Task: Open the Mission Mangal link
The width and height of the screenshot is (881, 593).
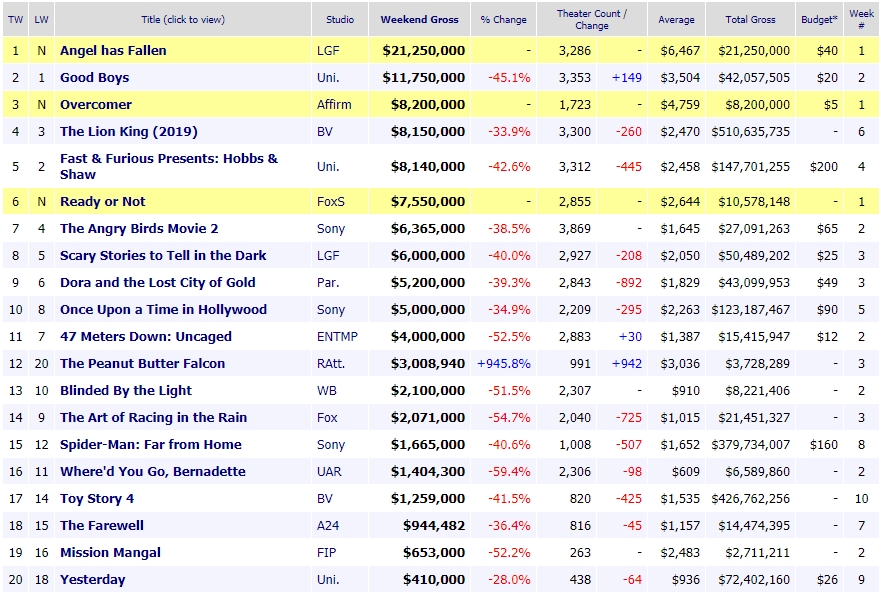Action: [110, 552]
